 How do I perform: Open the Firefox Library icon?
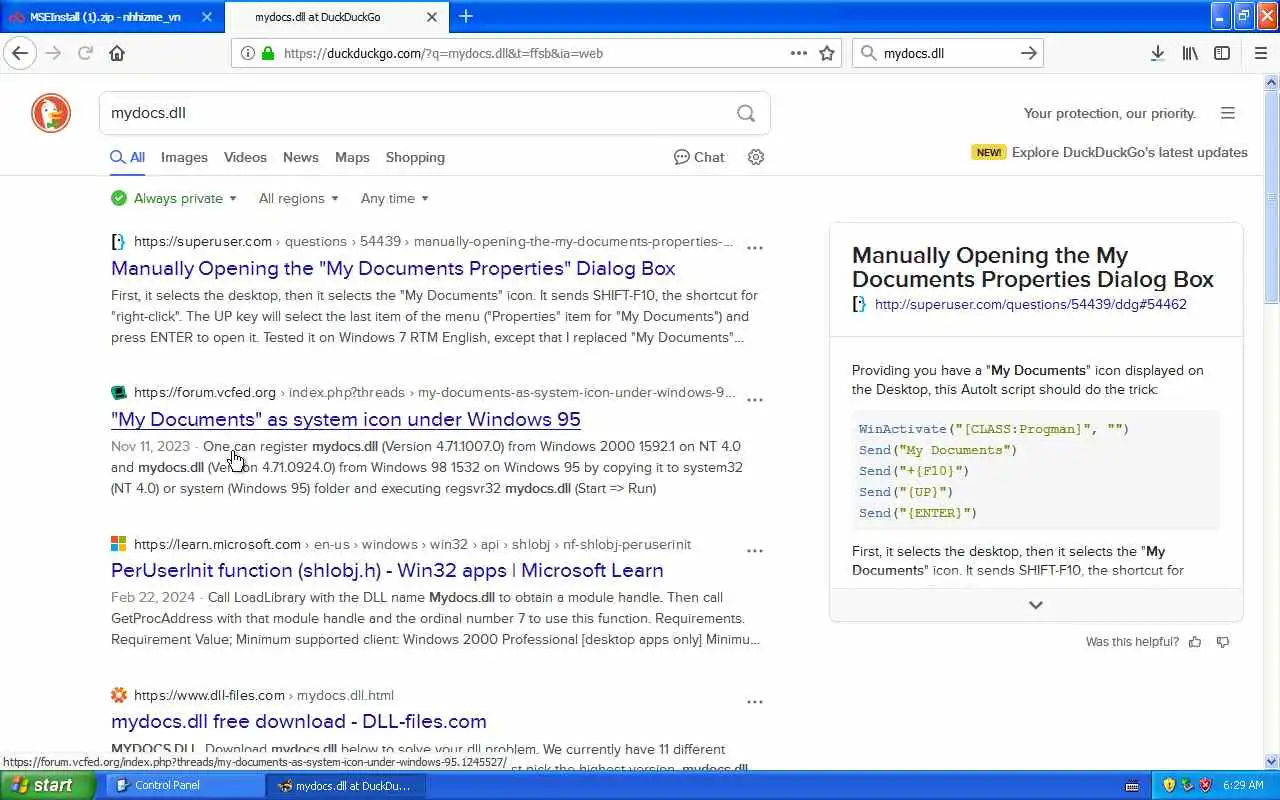(1190, 53)
